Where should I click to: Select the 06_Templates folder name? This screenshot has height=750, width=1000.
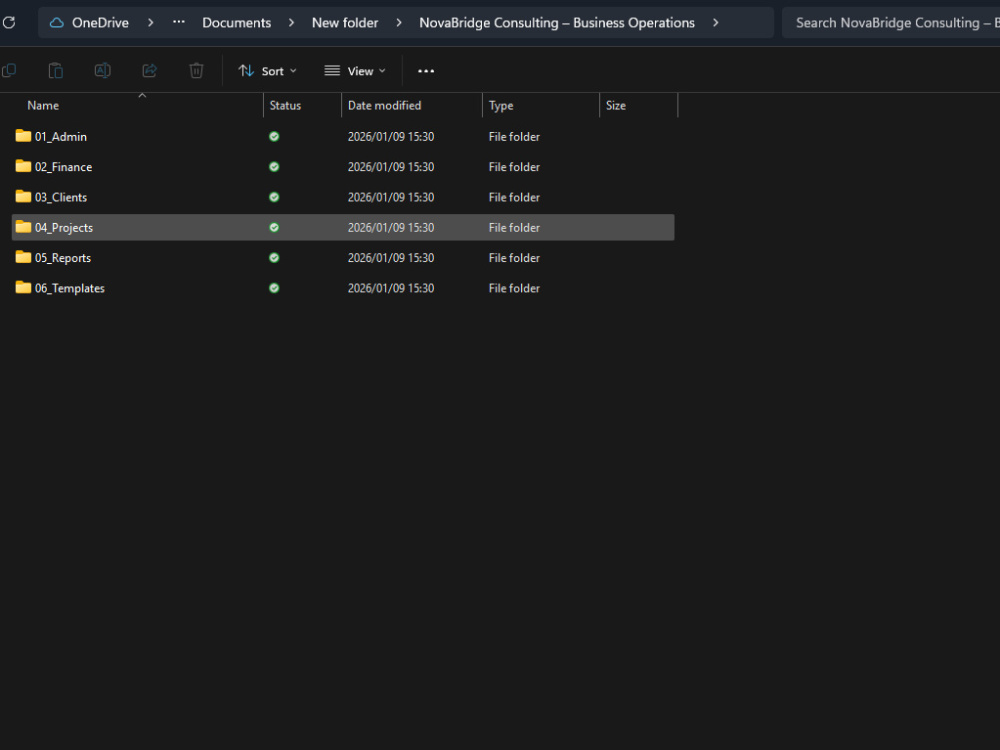70,288
